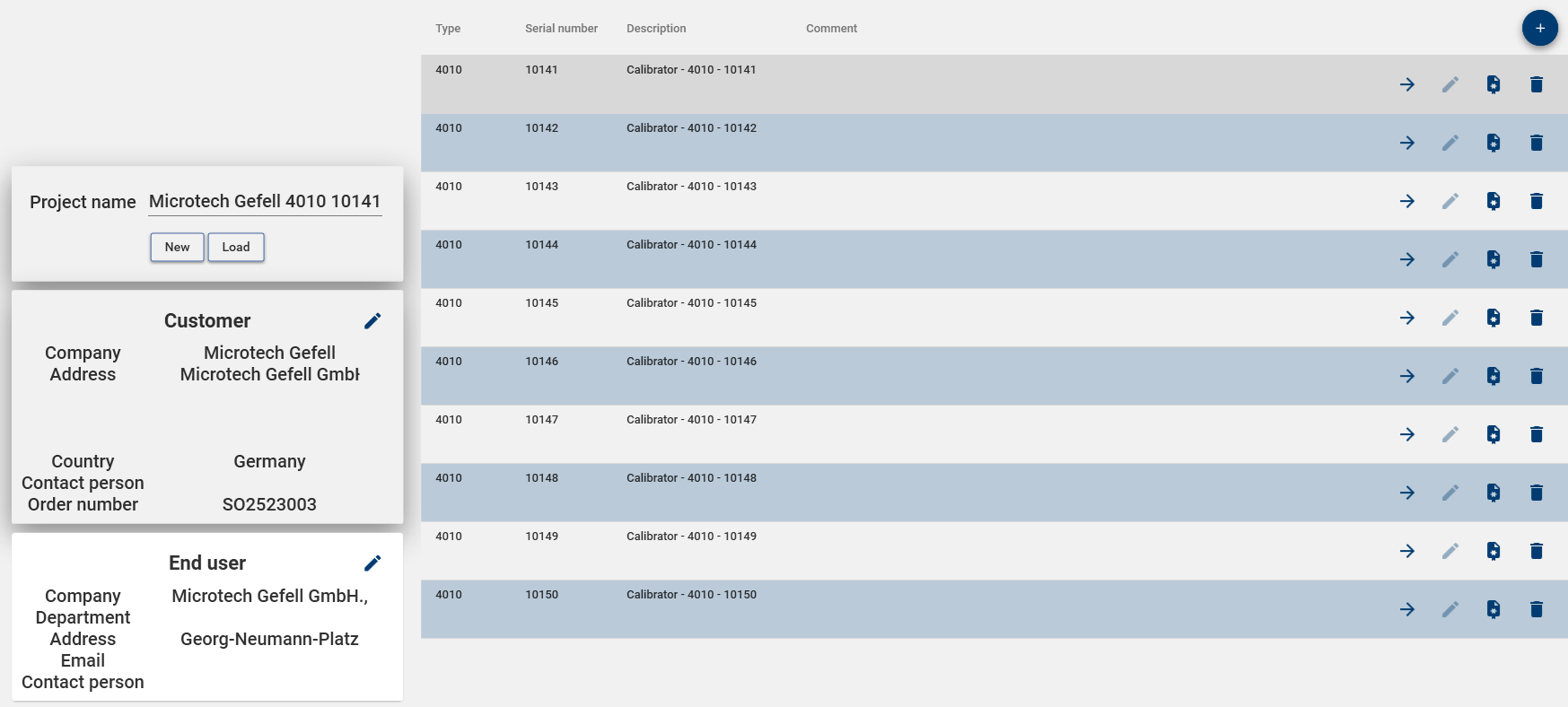Delete the row with serial 10145
The width and height of the screenshot is (1568, 707).
[1537, 318]
